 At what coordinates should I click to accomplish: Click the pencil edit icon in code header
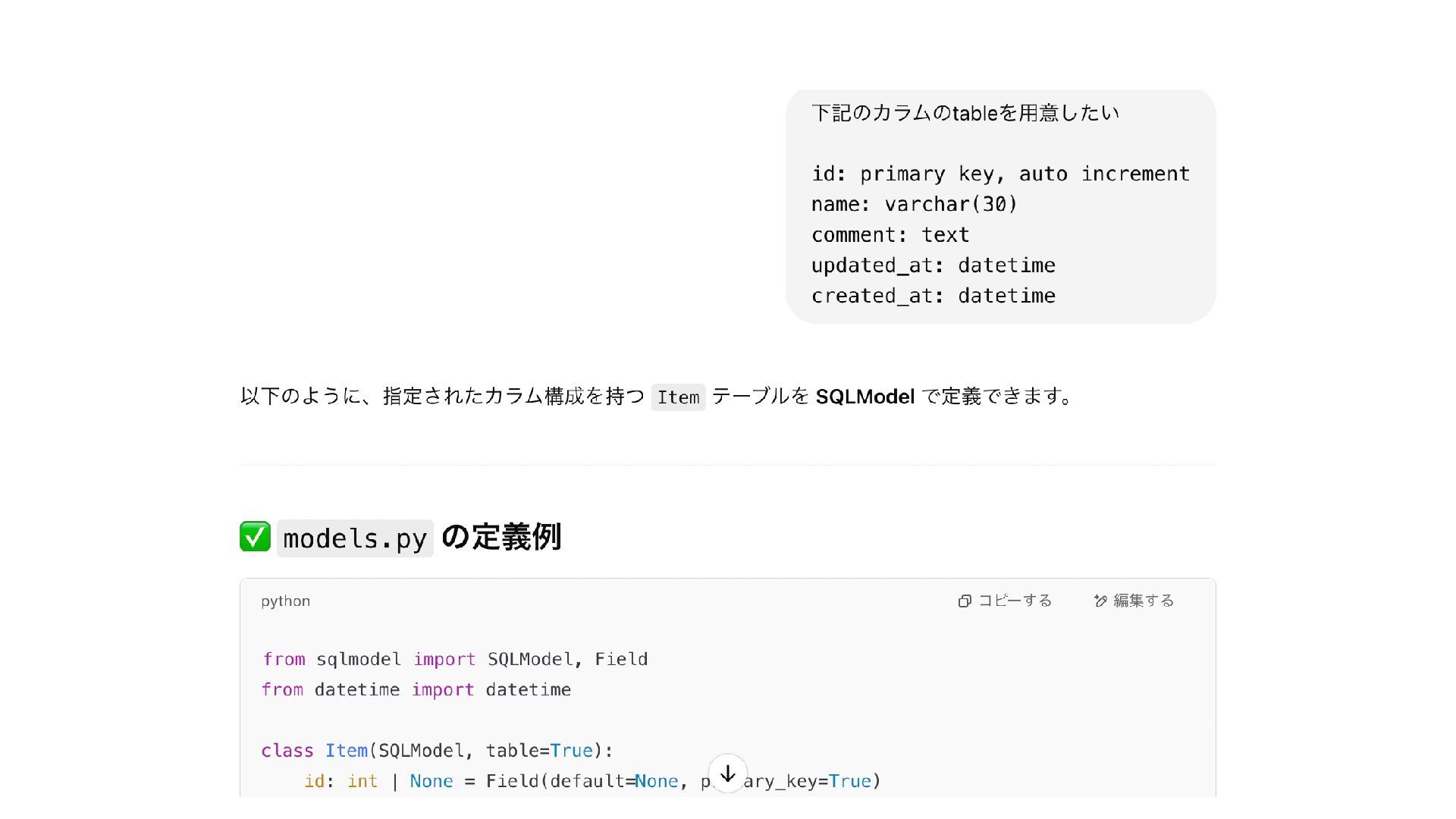[x=1100, y=601]
